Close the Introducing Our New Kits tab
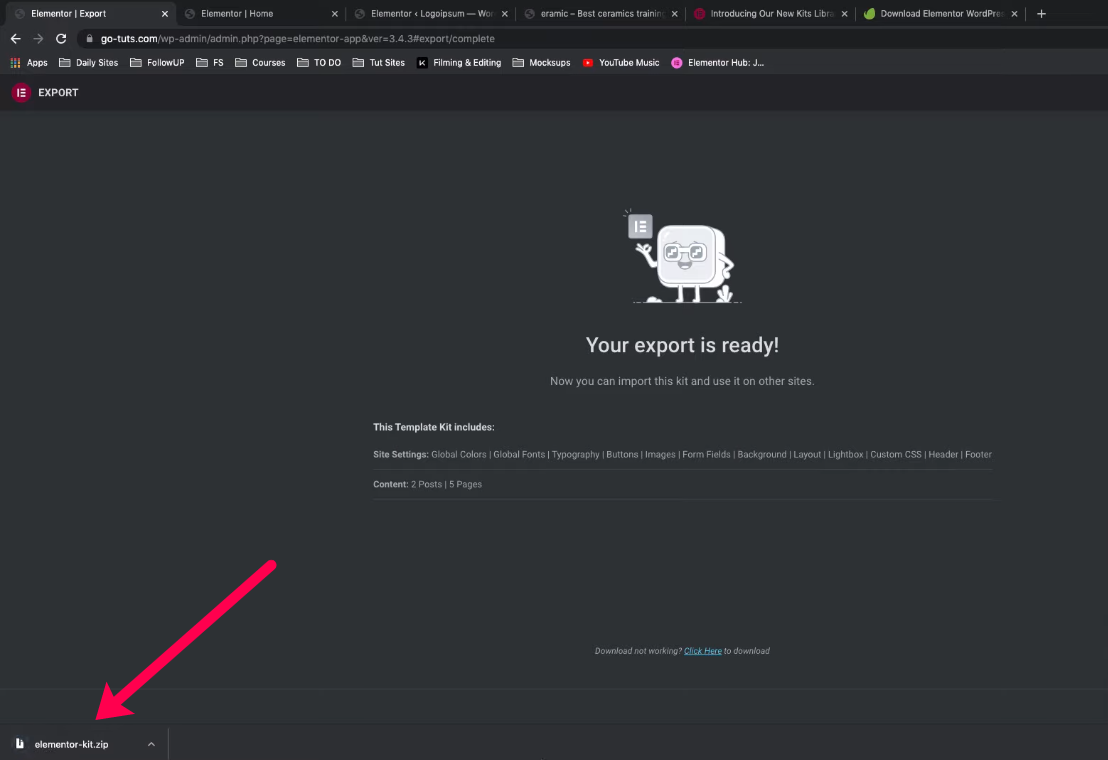Screen dimensions: 1108x760 click(x=844, y=13)
